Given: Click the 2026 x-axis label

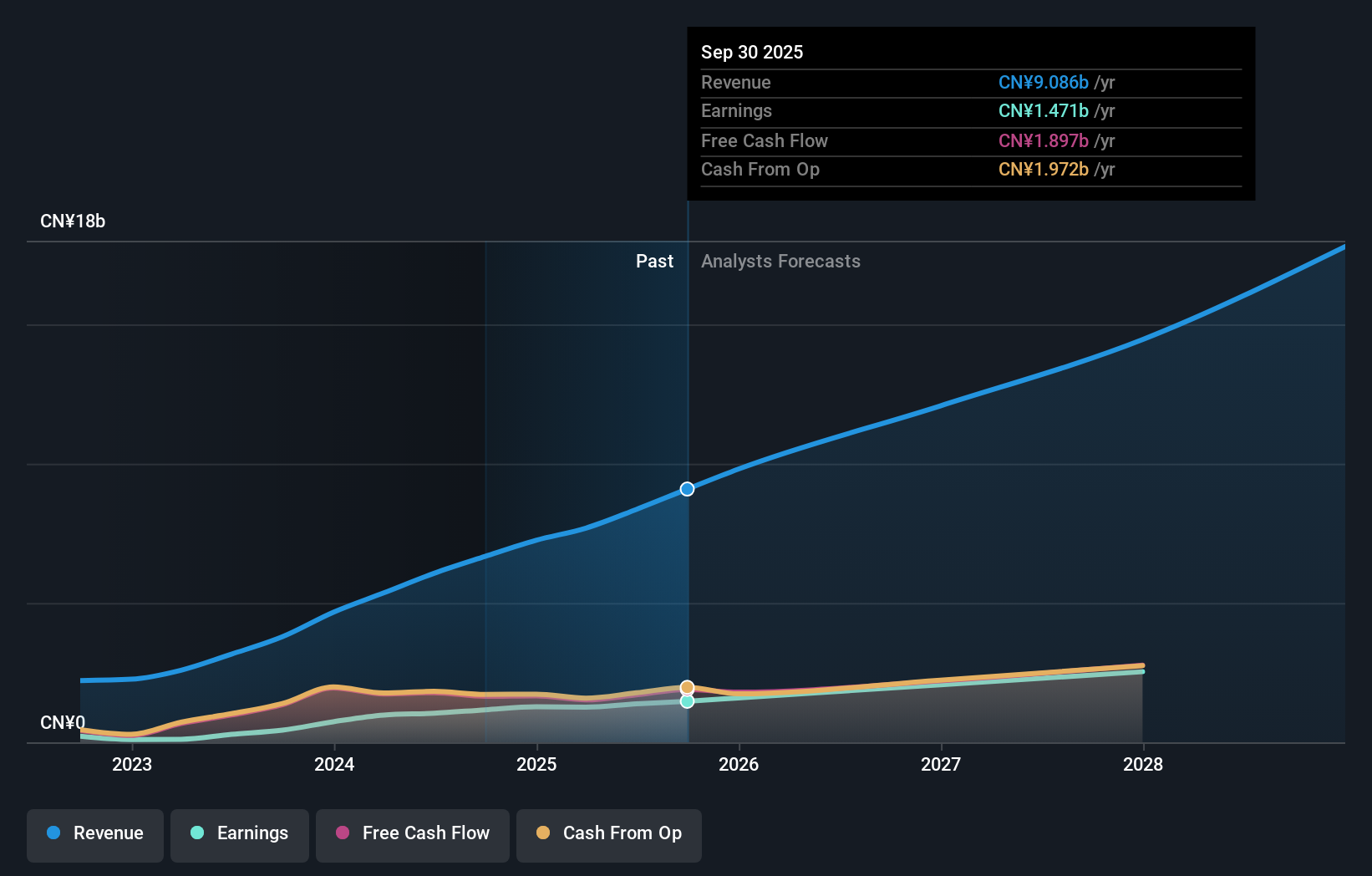Looking at the screenshot, I should pyautogui.click(x=739, y=764).
